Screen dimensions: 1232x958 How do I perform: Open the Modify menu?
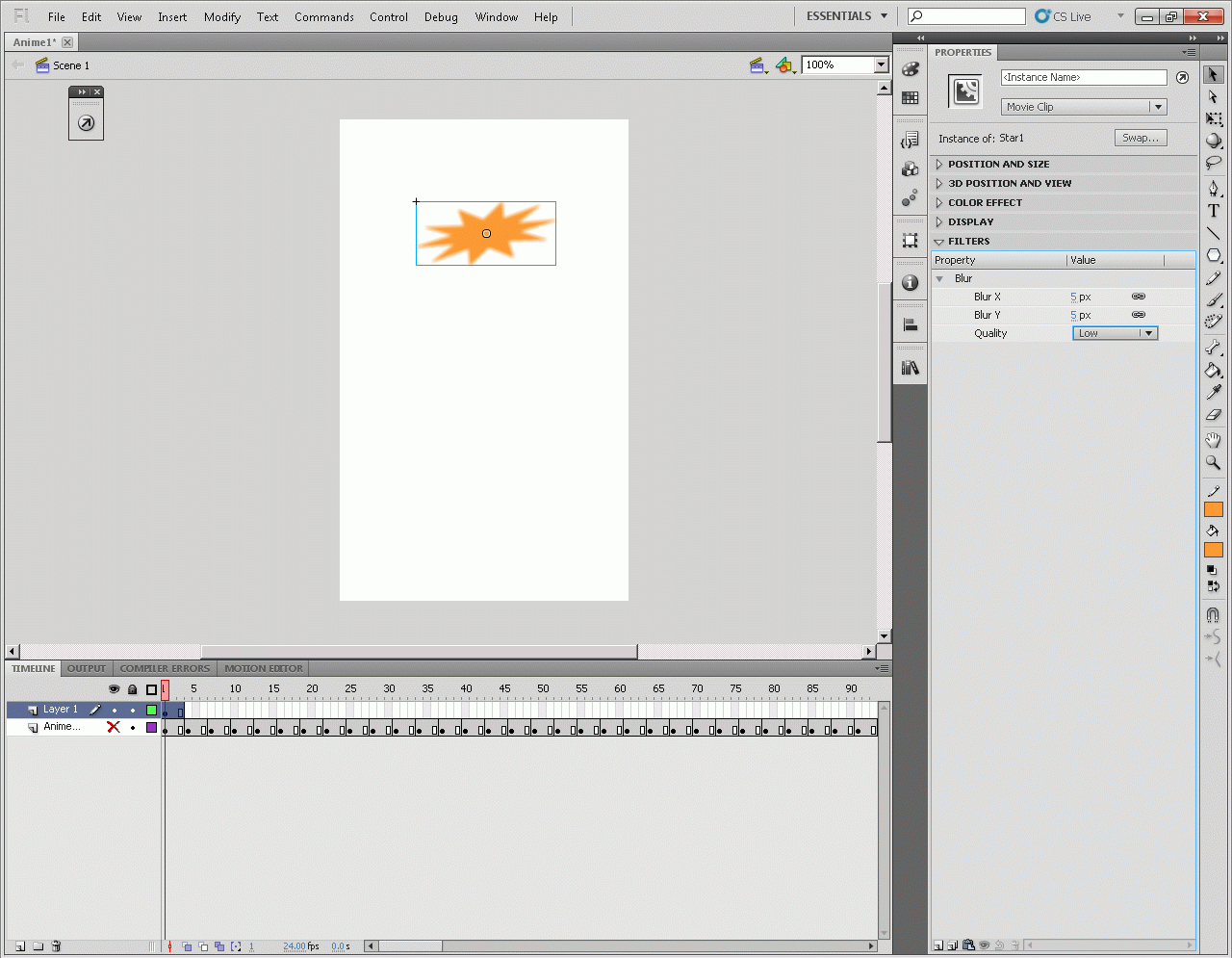click(222, 17)
